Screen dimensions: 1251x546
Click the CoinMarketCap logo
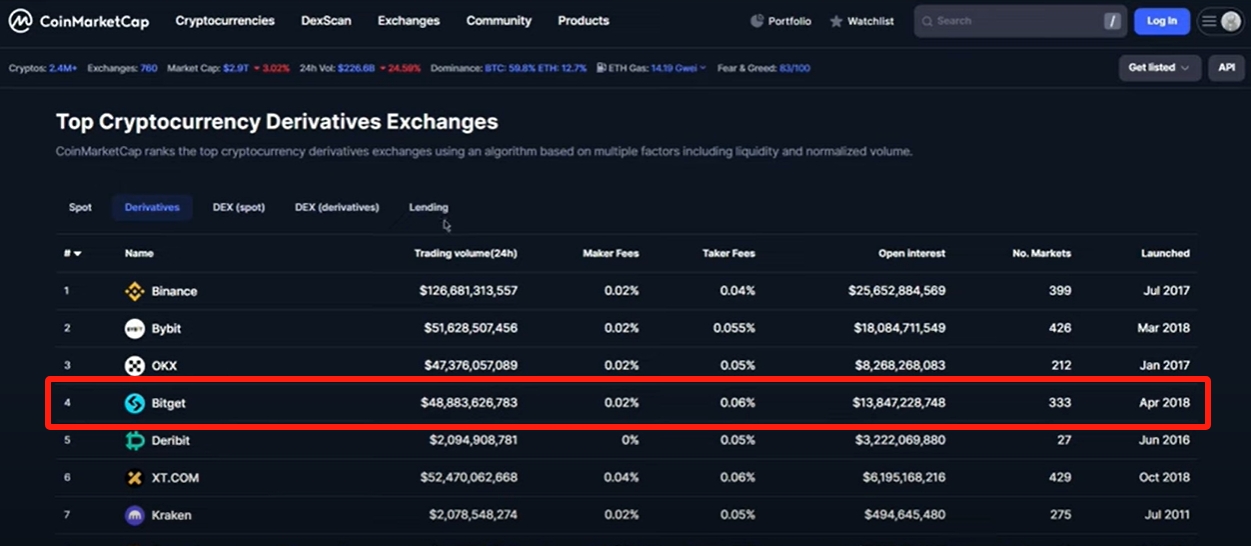(77, 20)
